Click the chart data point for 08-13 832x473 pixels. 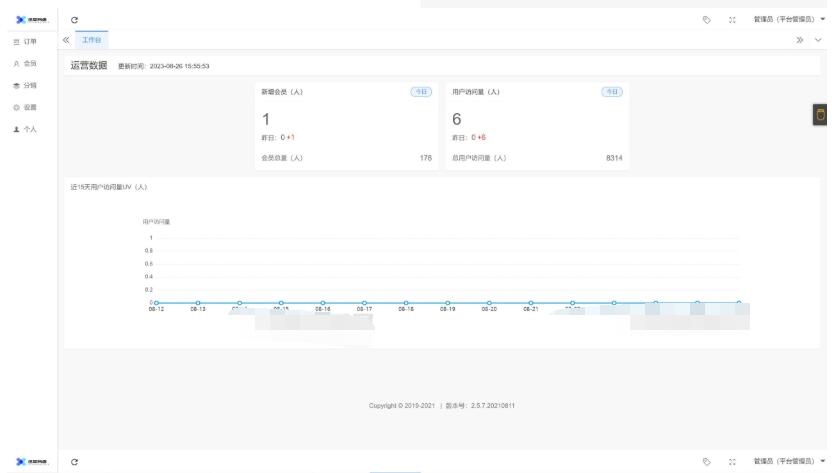tap(198, 303)
